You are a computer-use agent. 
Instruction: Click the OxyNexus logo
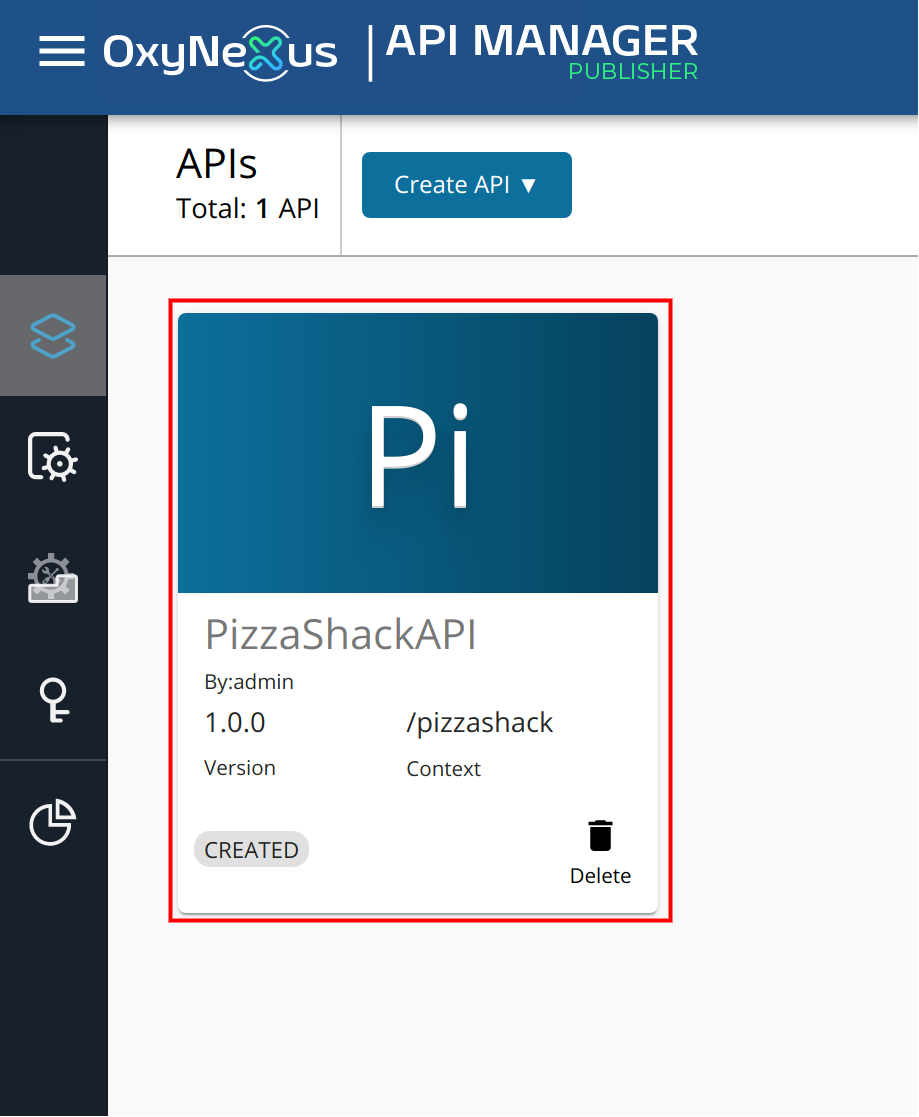pos(220,52)
